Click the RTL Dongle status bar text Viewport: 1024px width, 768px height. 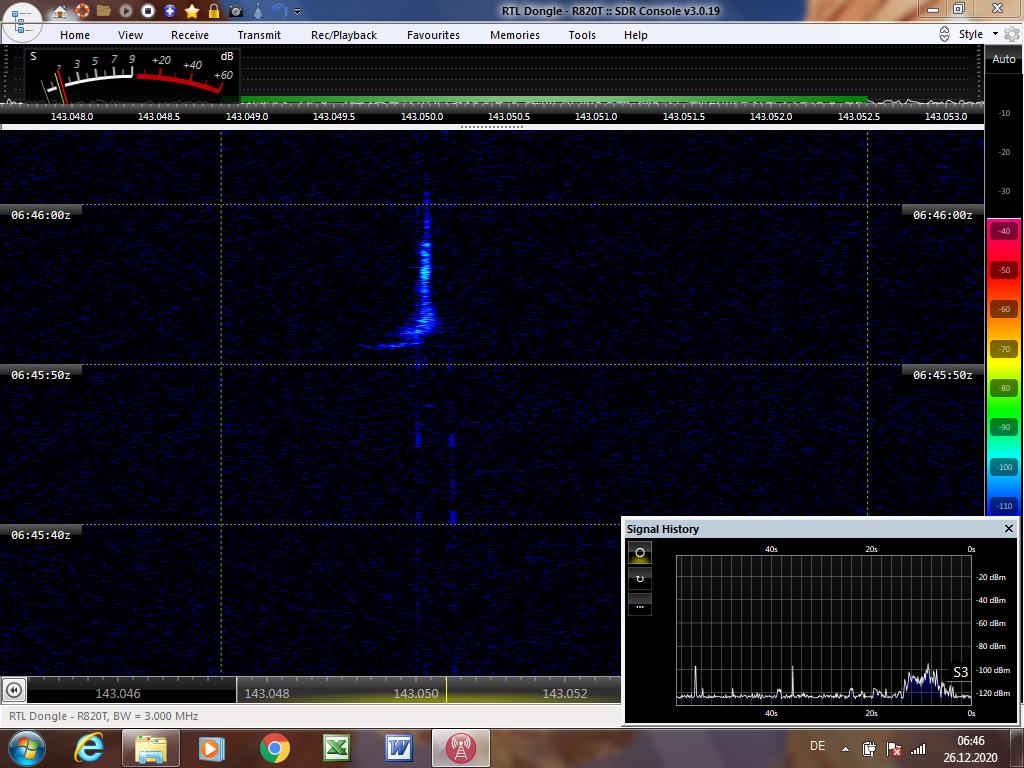pyautogui.click(x=104, y=716)
